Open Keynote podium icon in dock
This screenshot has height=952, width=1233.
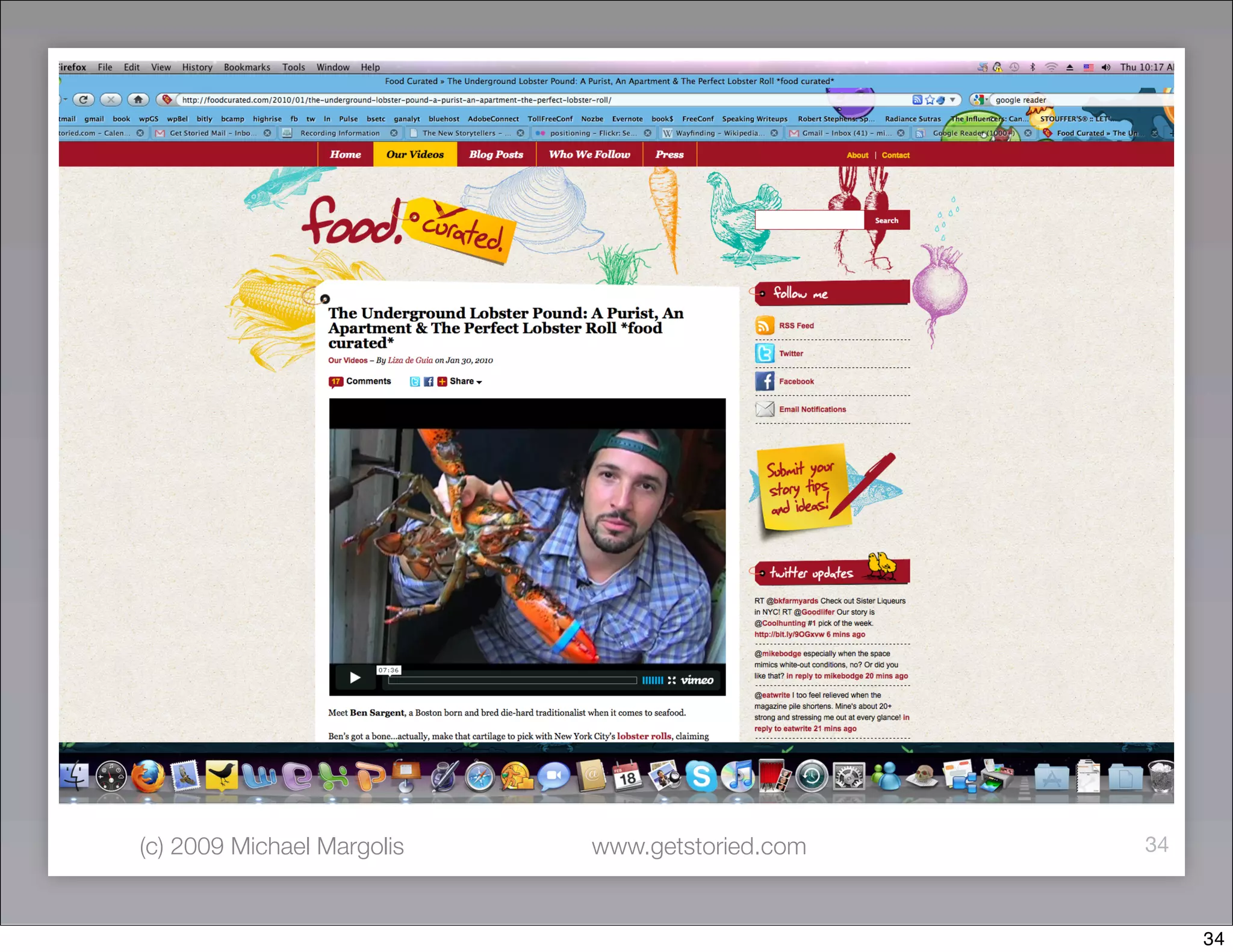click(406, 776)
